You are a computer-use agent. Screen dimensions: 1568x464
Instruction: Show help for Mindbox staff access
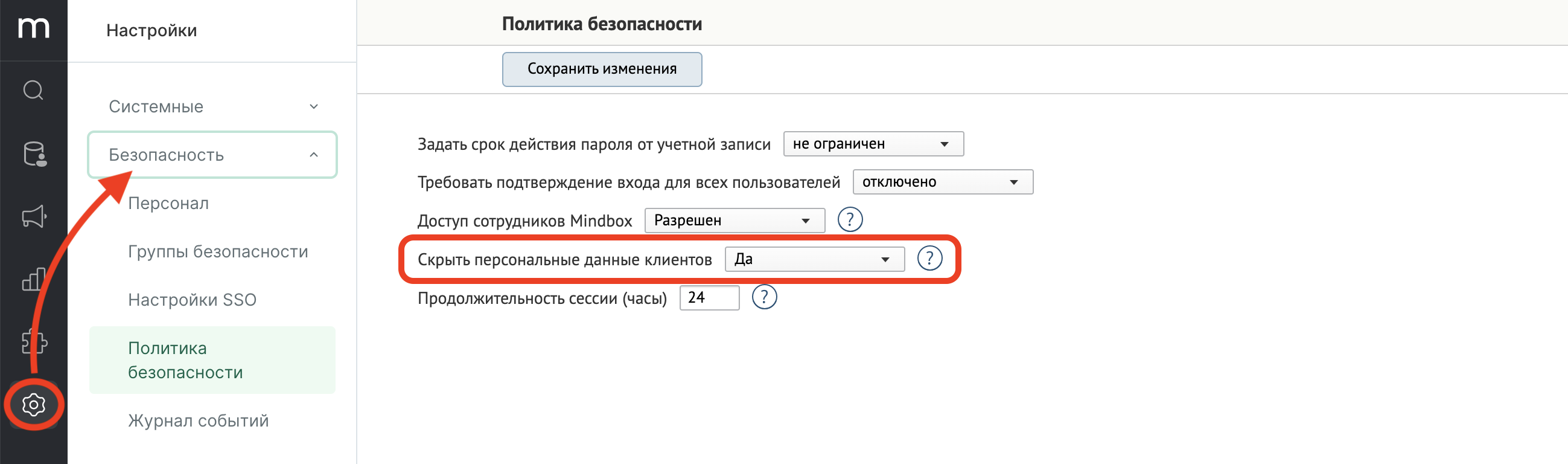(x=850, y=219)
